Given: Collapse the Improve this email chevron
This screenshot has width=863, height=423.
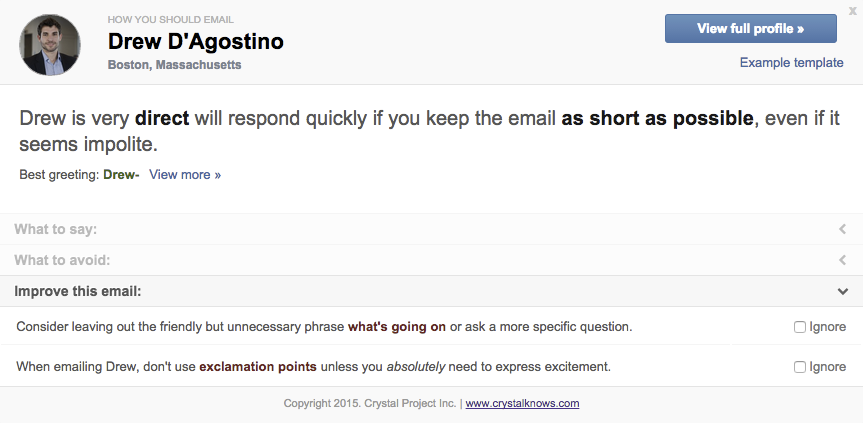Looking at the screenshot, I should click(843, 291).
